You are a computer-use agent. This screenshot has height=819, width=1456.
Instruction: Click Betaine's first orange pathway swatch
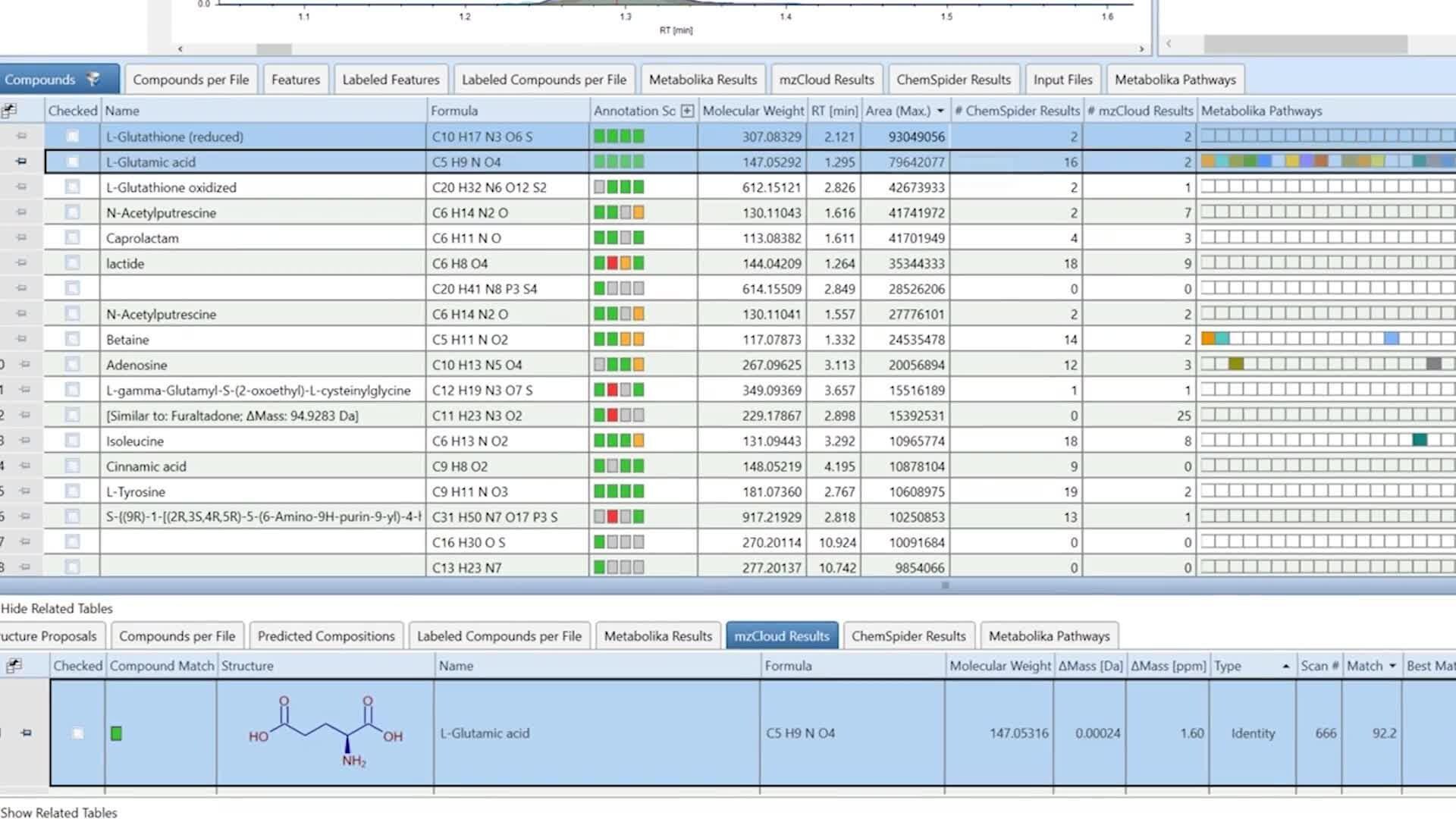[1208, 339]
